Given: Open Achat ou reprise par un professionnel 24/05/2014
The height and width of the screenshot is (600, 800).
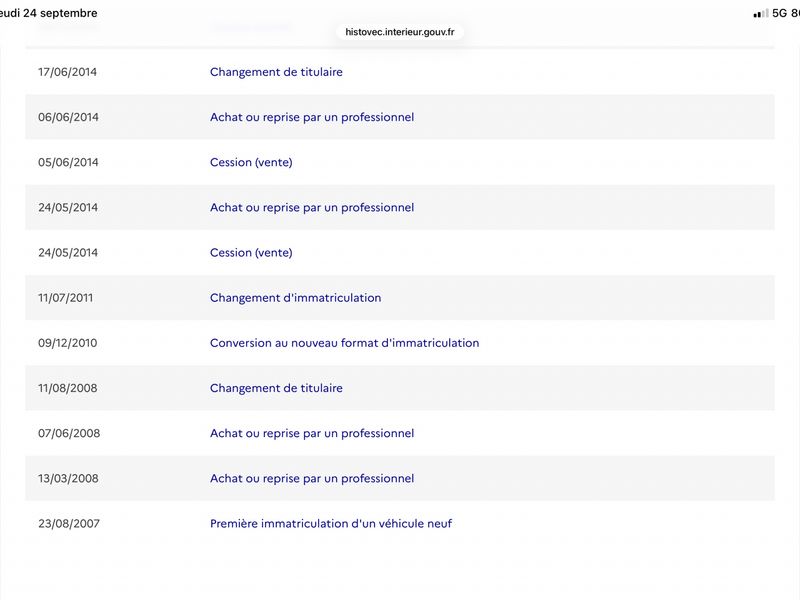Looking at the screenshot, I should [x=312, y=208].
